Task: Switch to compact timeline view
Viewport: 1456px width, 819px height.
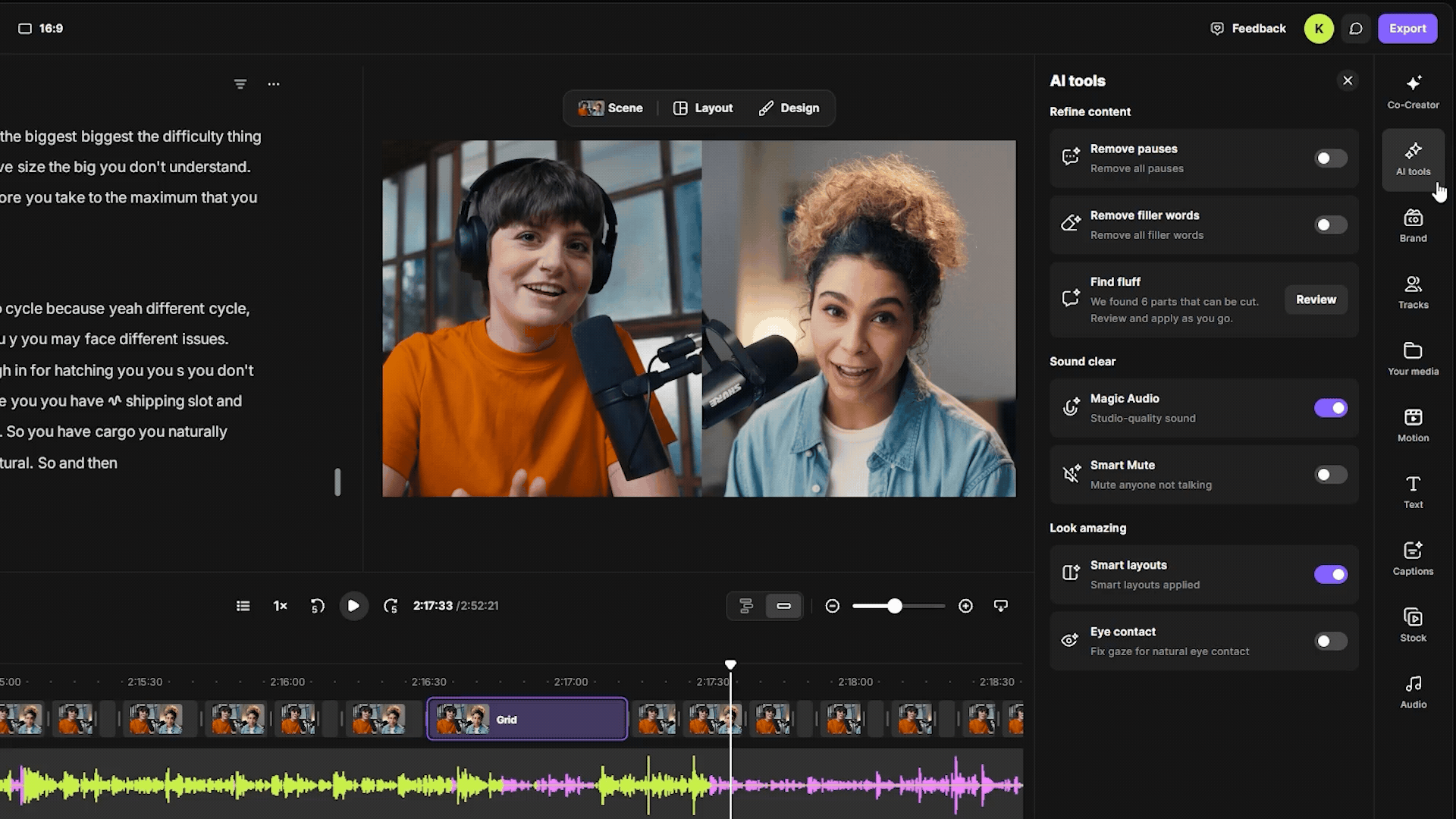Action: [x=784, y=606]
